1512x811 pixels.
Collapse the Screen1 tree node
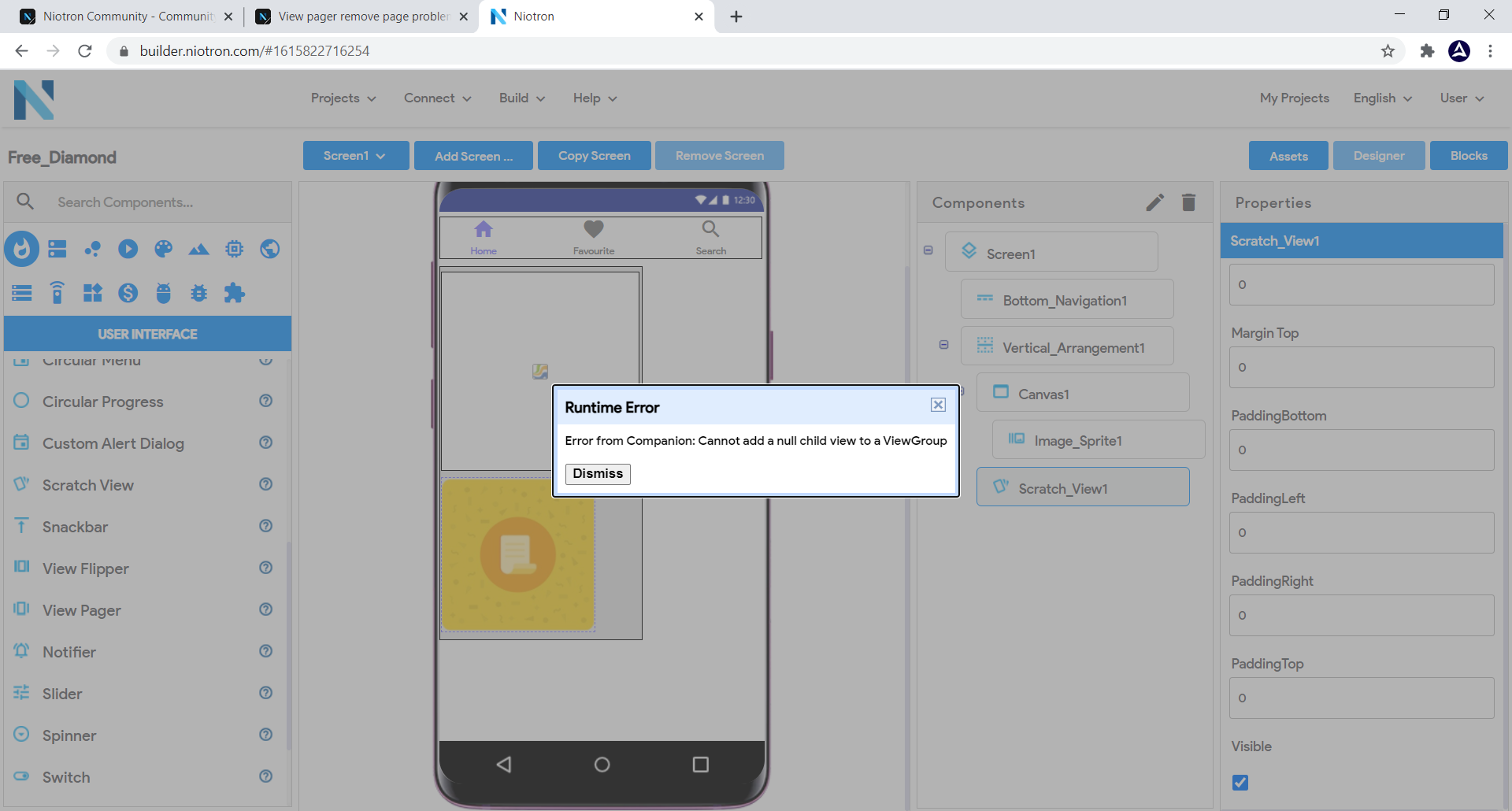[928, 250]
